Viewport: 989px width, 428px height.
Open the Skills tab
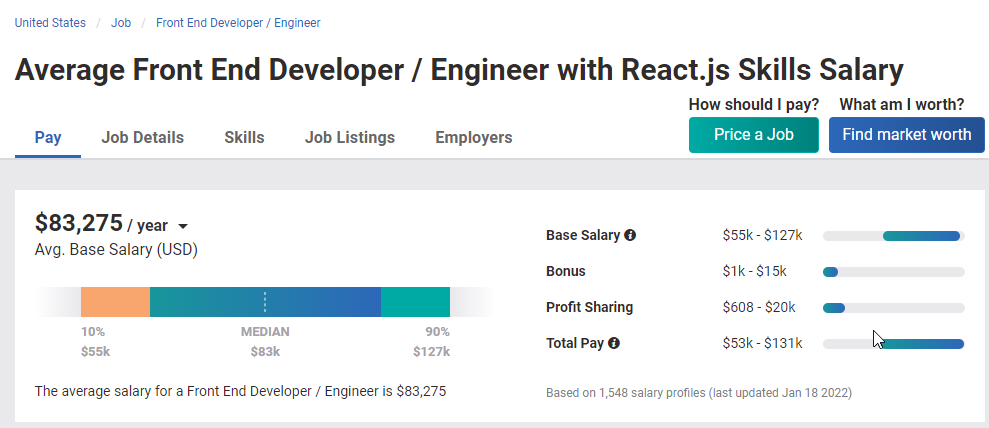[x=244, y=137]
